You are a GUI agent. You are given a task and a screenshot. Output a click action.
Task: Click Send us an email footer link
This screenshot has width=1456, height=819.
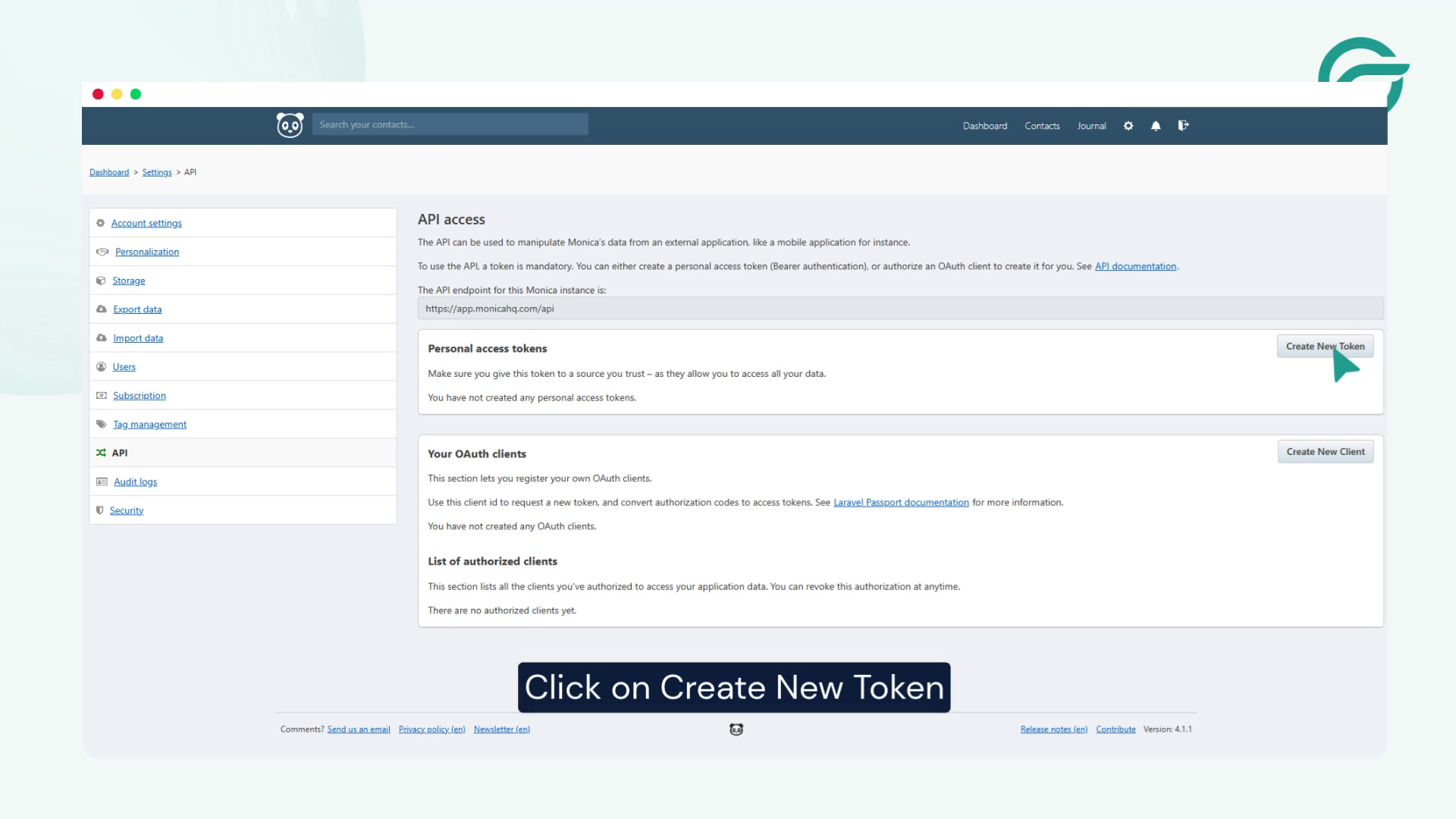click(x=359, y=730)
